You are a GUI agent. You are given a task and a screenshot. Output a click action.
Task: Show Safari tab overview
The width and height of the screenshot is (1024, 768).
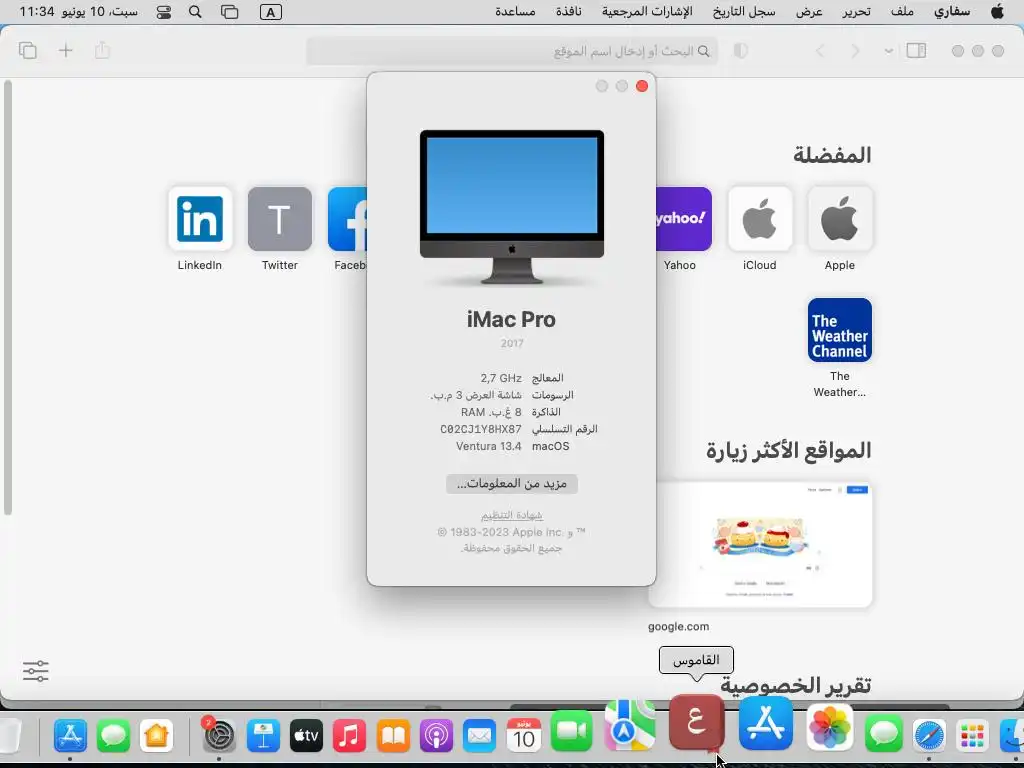pos(27,50)
